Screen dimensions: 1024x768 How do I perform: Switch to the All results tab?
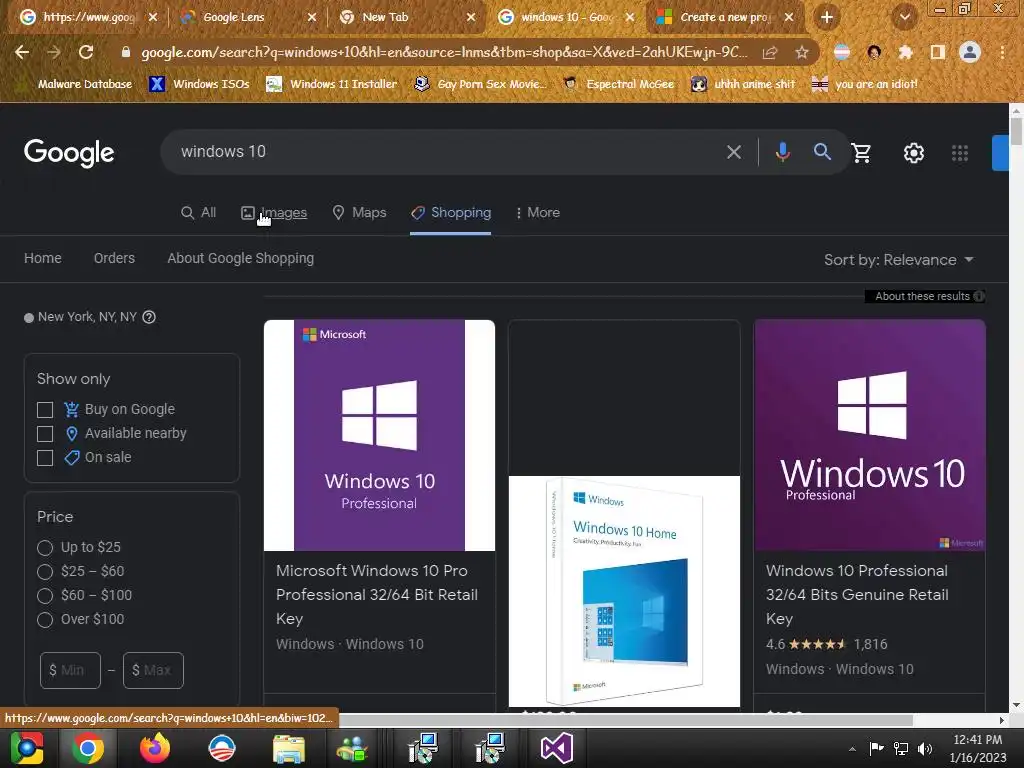point(199,213)
